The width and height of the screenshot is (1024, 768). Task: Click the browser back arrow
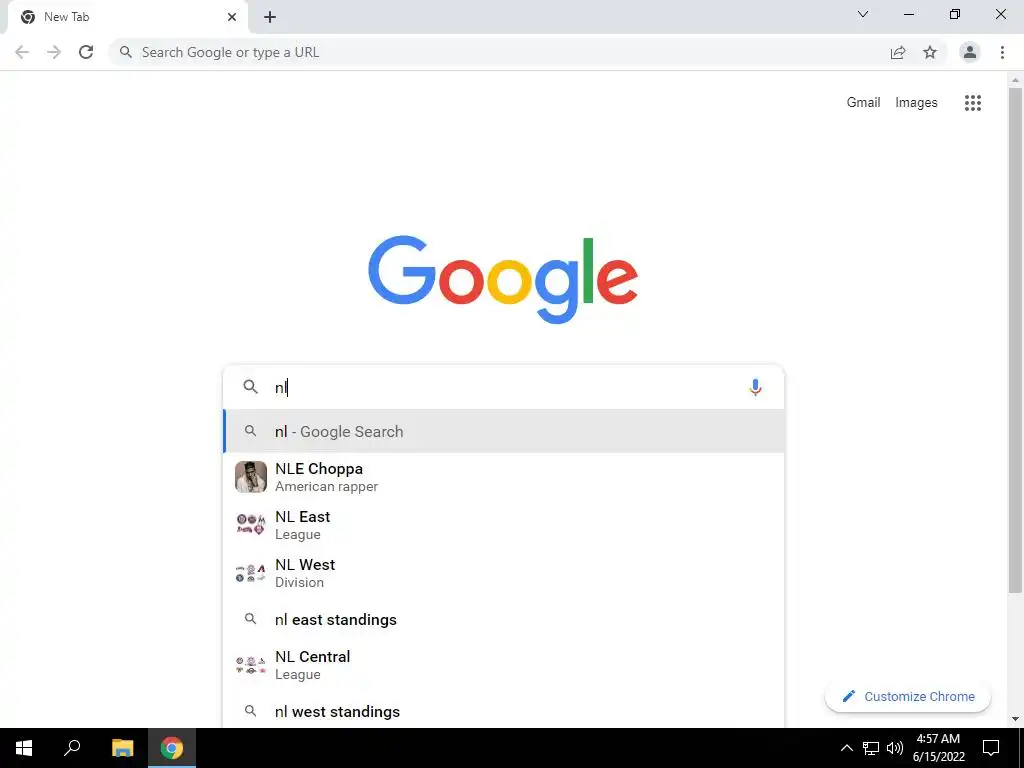point(22,52)
